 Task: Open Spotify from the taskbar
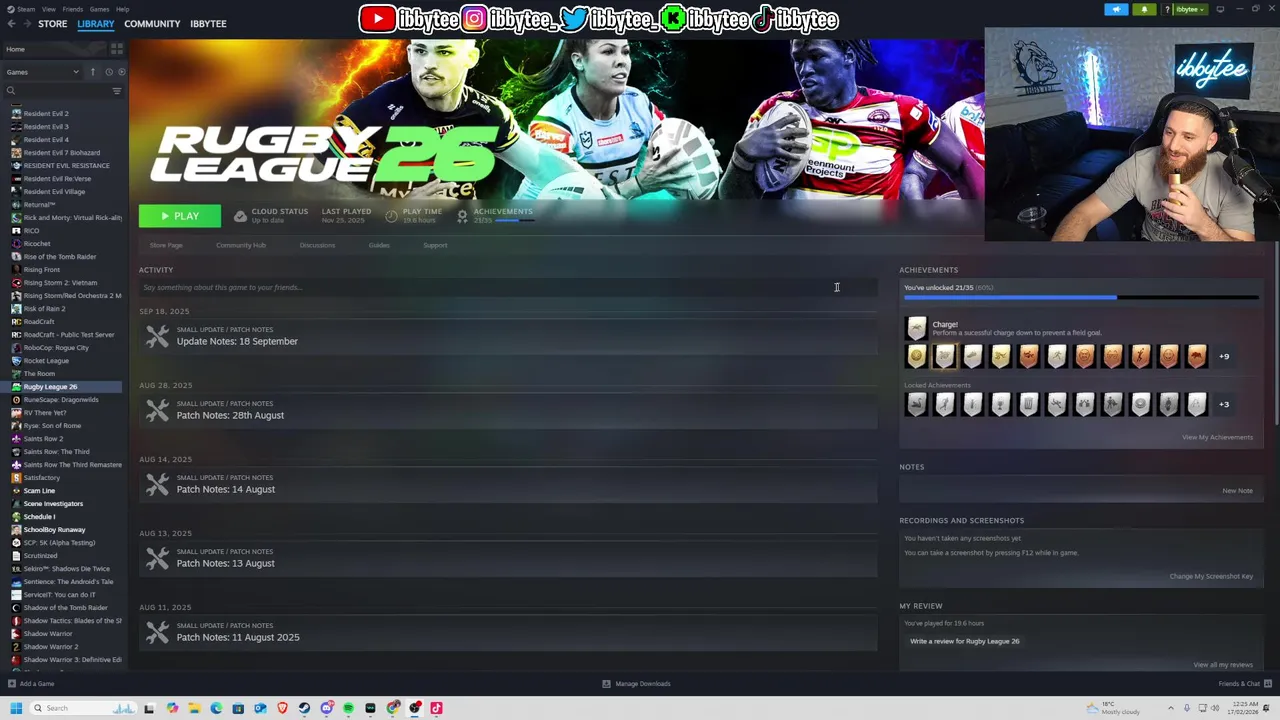coord(348,708)
